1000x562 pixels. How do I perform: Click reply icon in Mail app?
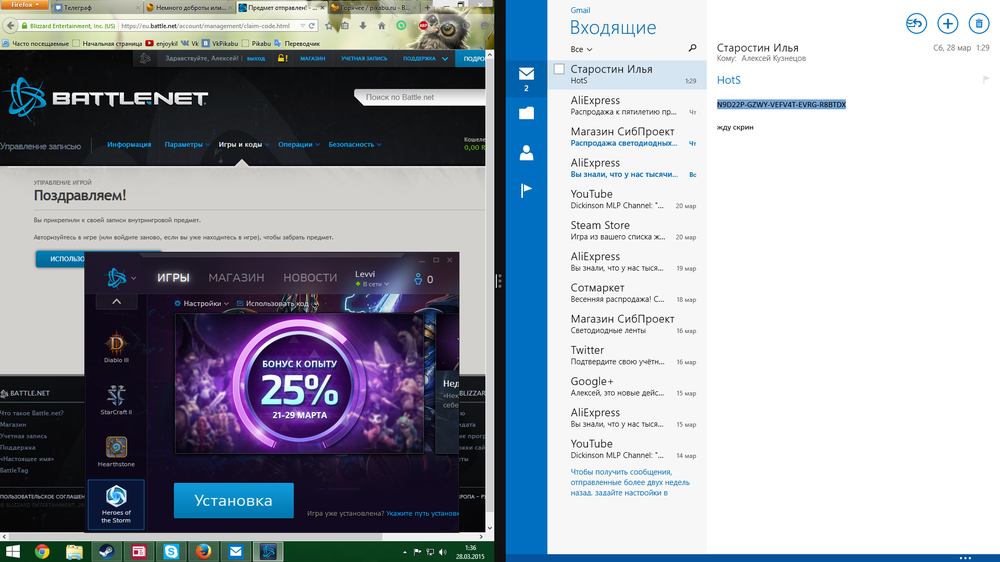click(x=916, y=24)
